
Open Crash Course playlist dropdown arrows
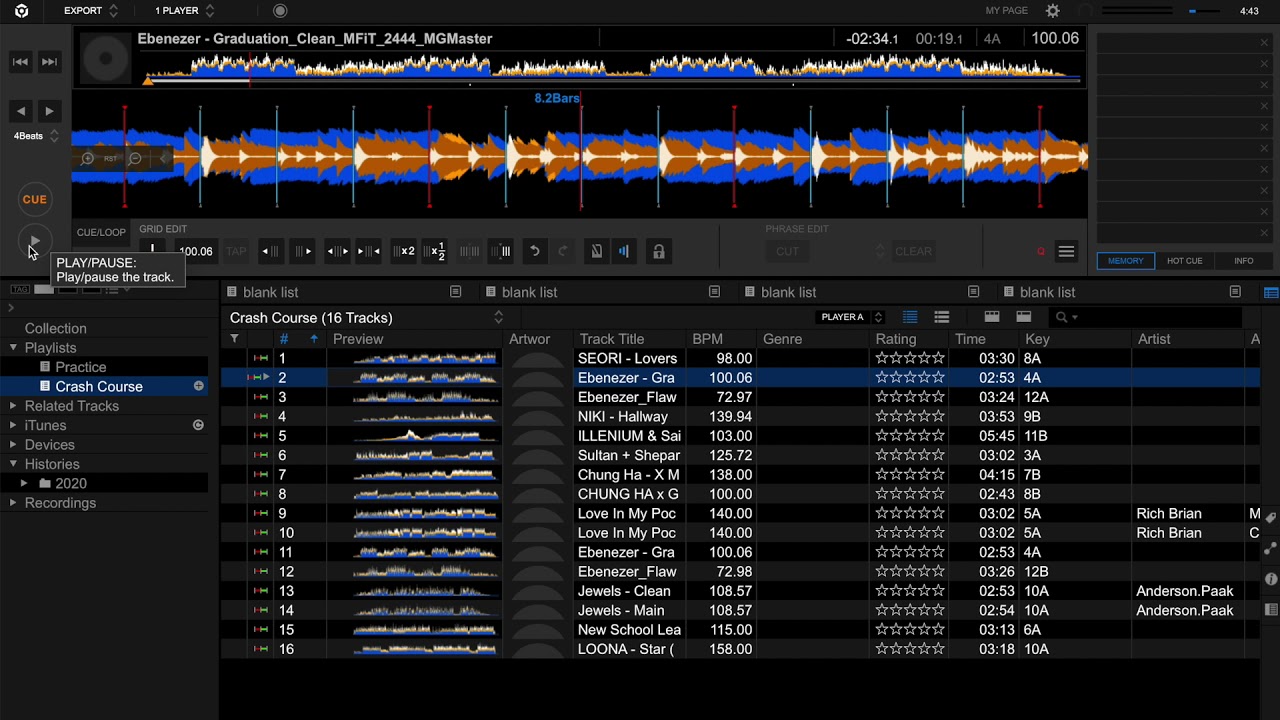coord(498,318)
